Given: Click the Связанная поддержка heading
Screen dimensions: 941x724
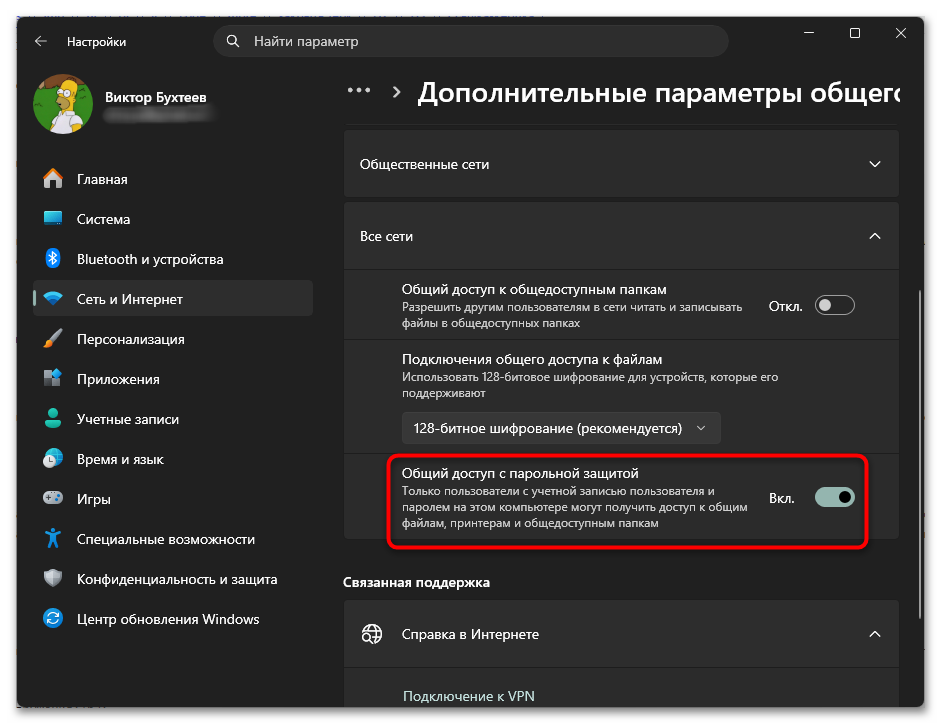Looking at the screenshot, I should [416, 582].
